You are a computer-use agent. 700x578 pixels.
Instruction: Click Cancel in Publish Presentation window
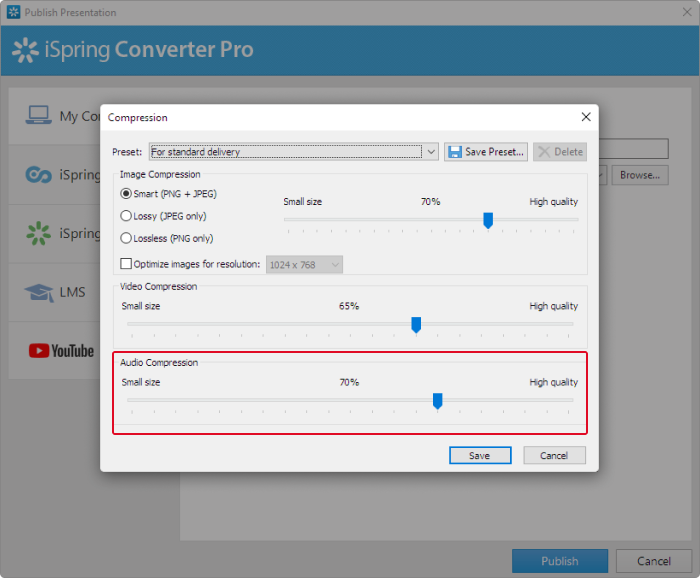[654, 561]
